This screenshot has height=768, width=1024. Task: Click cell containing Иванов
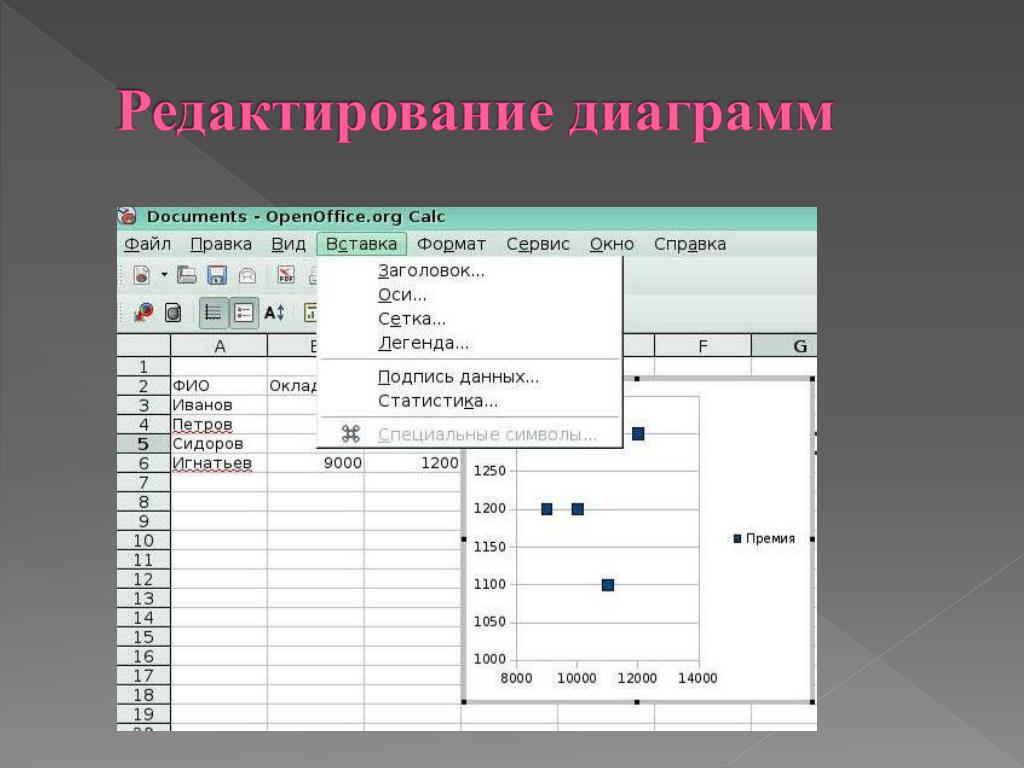click(x=219, y=405)
